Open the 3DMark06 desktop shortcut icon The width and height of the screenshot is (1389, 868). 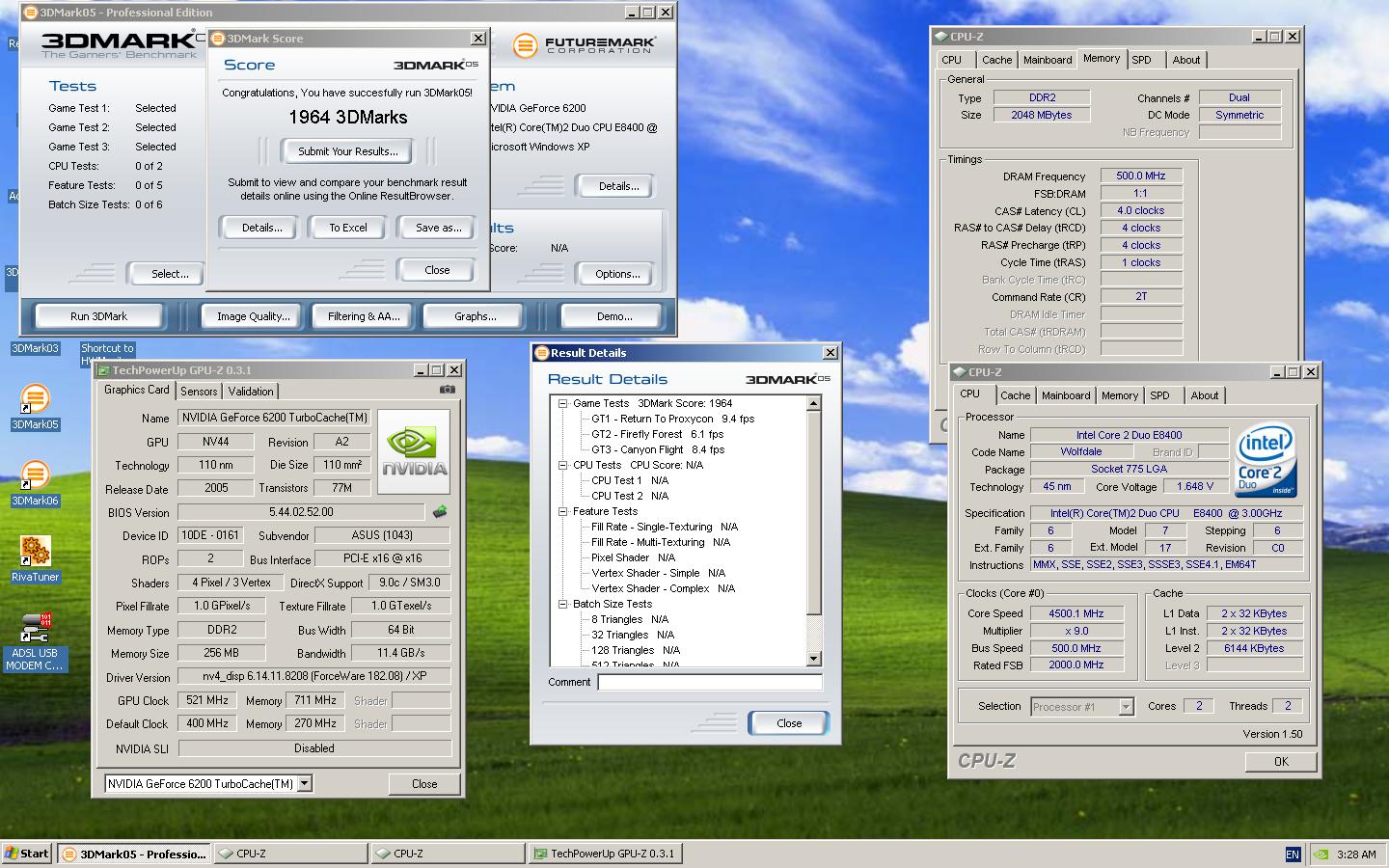35,475
